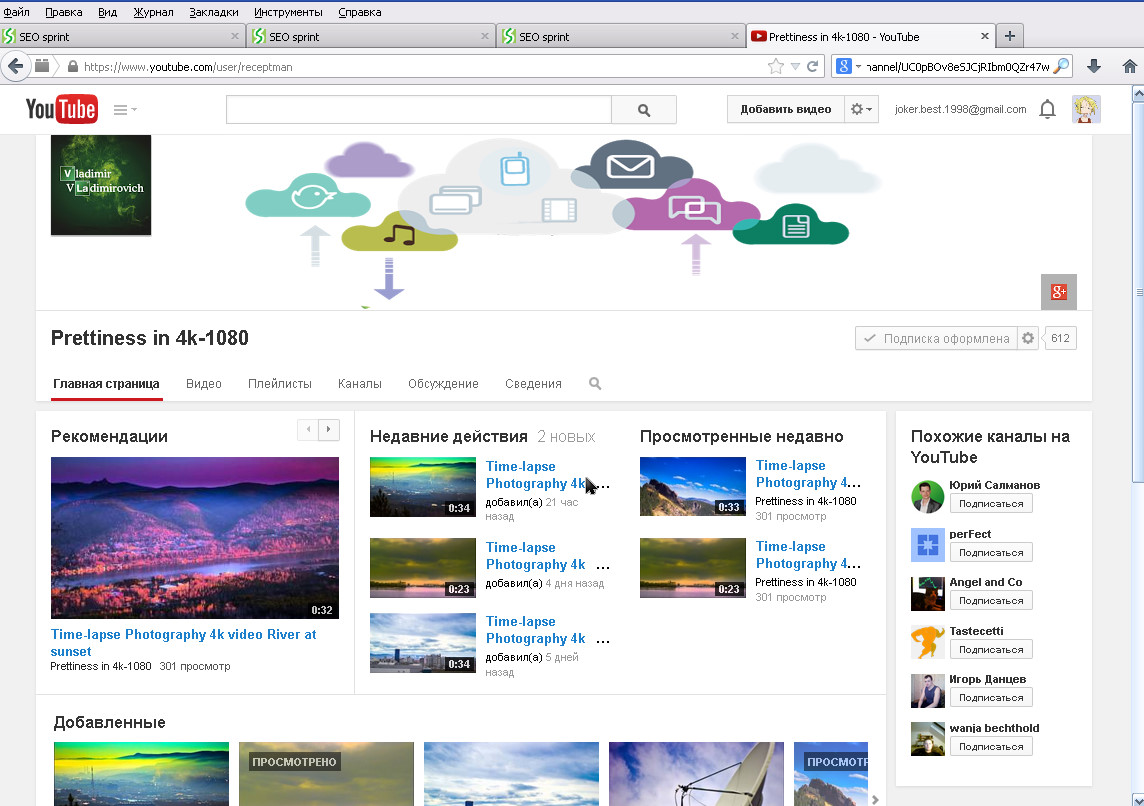Click the site identity lock icon
The height and width of the screenshot is (806, 1144).
[72, 66]
